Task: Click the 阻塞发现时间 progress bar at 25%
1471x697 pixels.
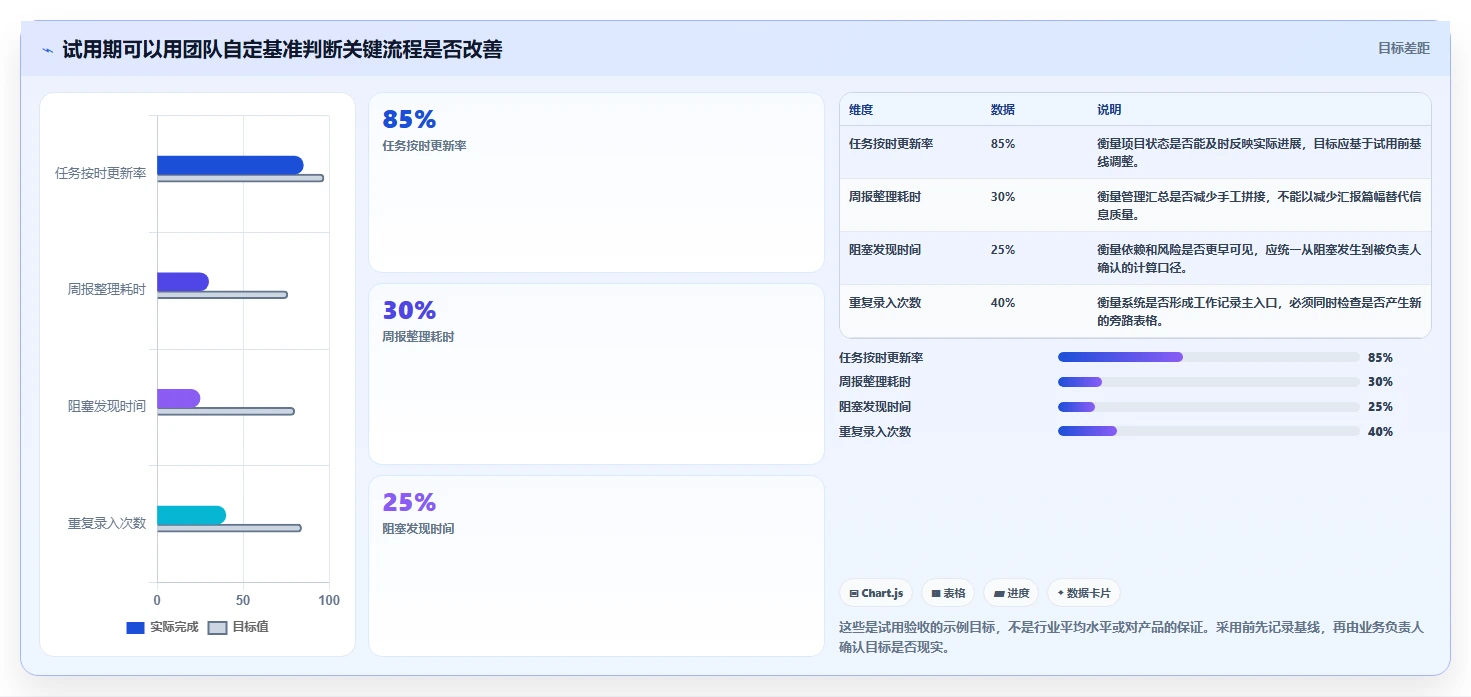Action: pos(1208,407)
